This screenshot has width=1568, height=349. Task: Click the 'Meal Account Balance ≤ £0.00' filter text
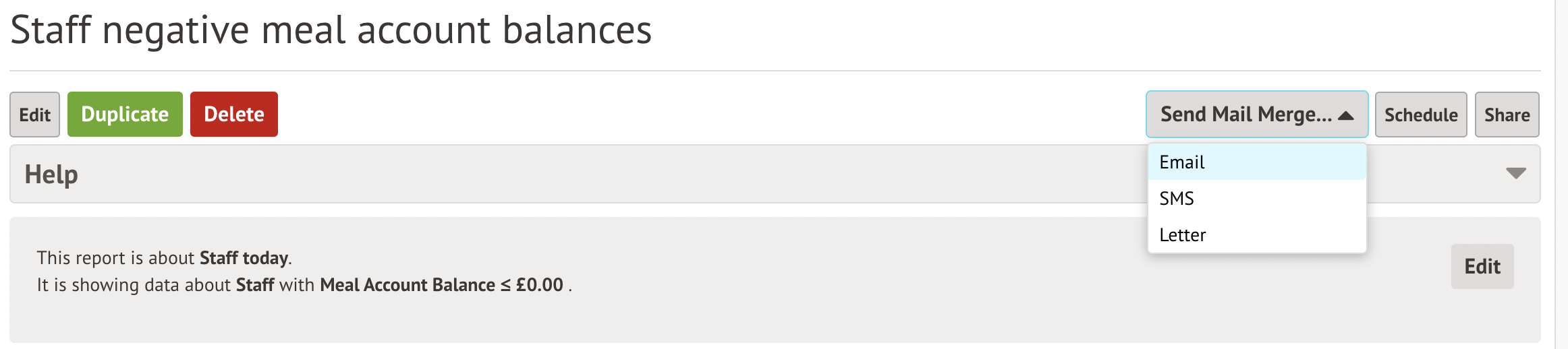(x=441, y=285)
